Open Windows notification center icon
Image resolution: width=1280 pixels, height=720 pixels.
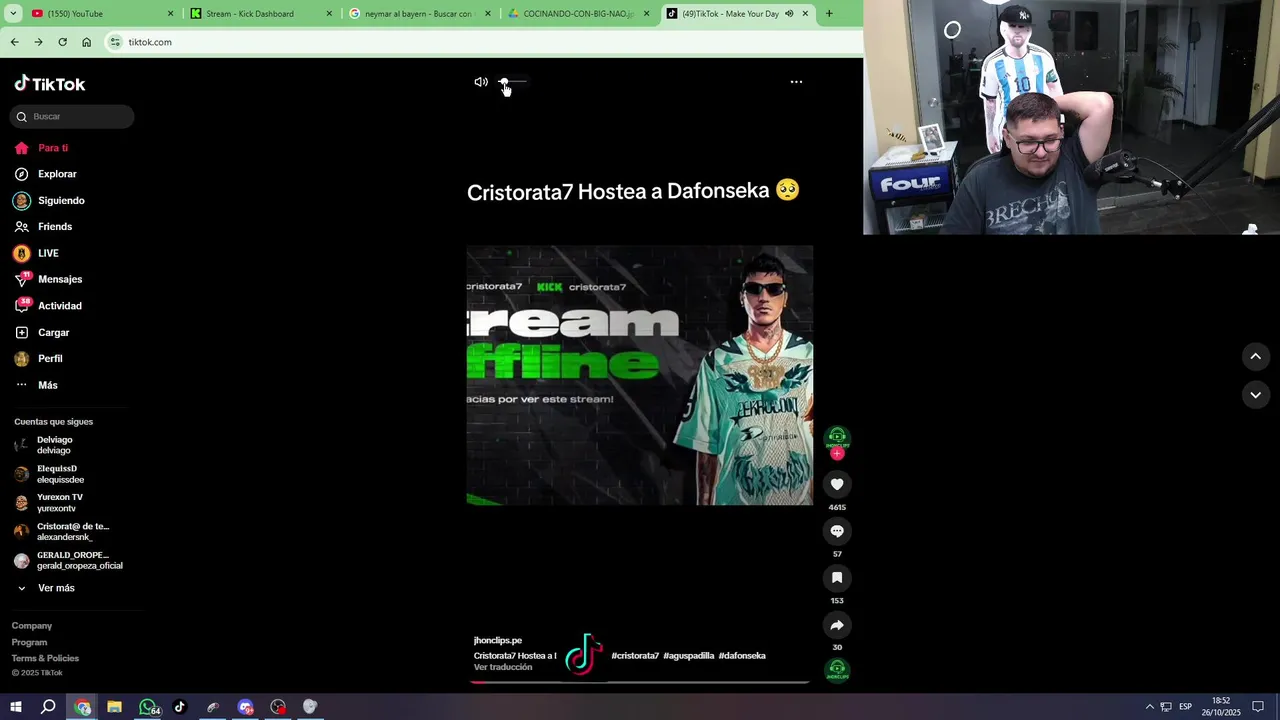[1258, 707]
